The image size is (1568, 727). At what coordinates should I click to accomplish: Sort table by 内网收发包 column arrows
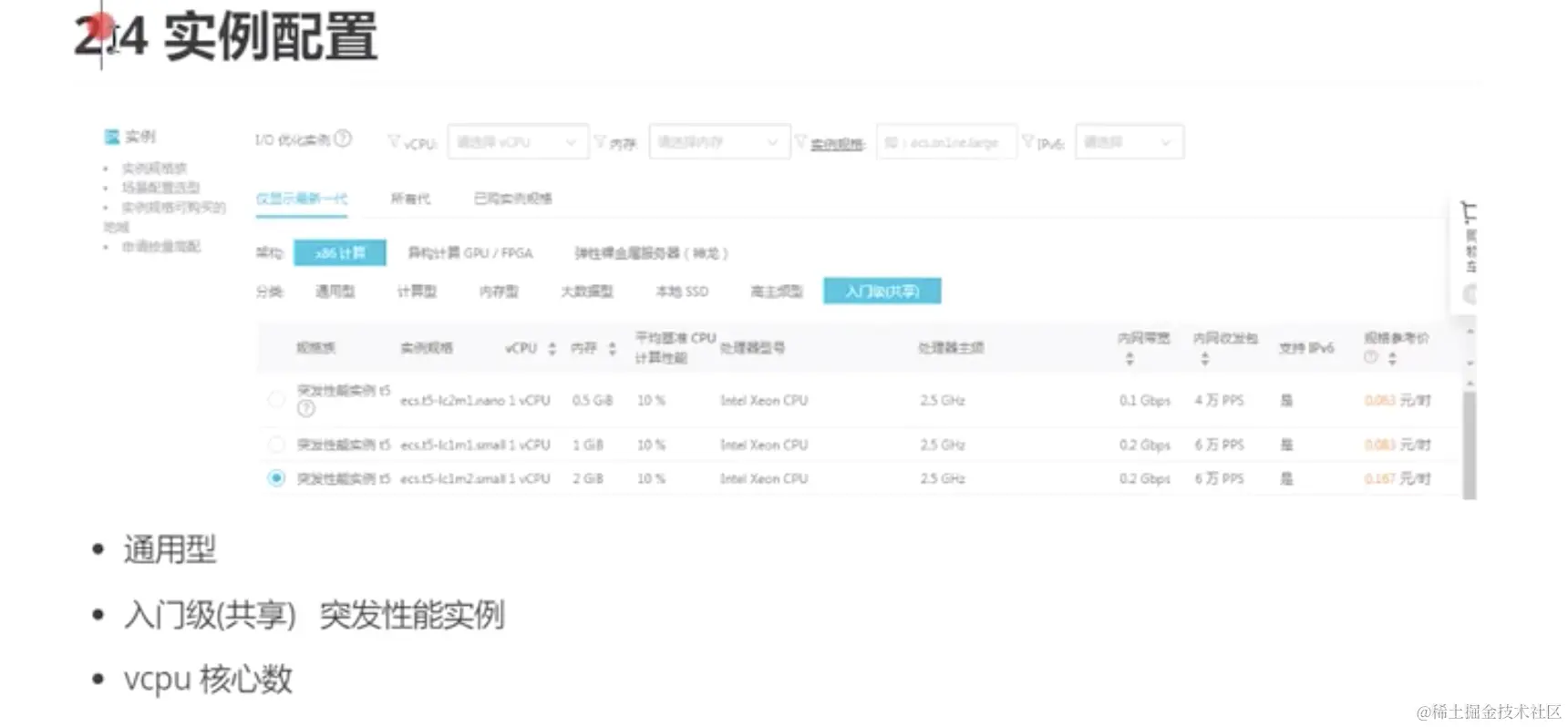pos(1205,359)
